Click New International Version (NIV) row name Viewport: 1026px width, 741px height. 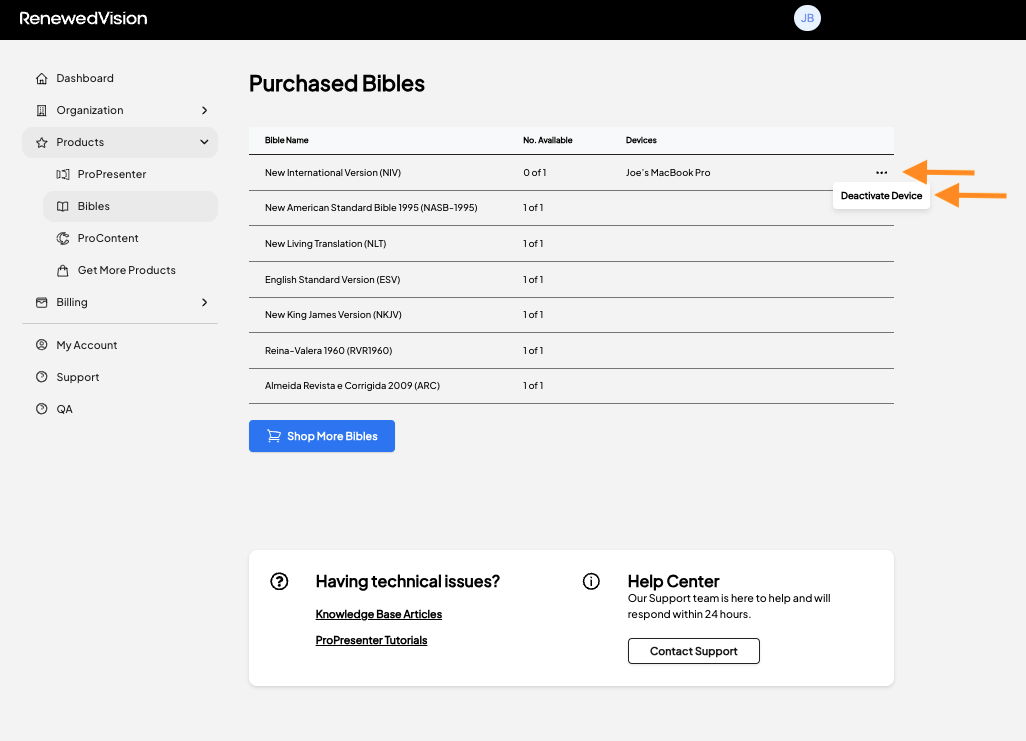coord(333,173)
